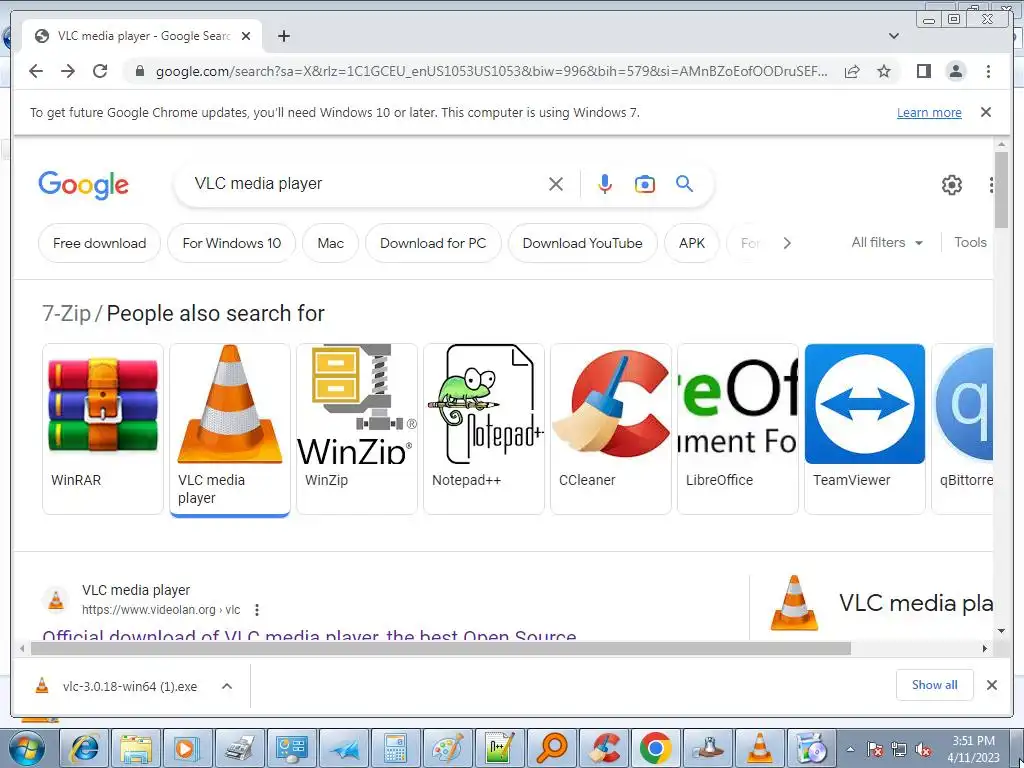Close the VLC media player tab
This screenshot has height=768, width=1024.
tap(246, 36)
